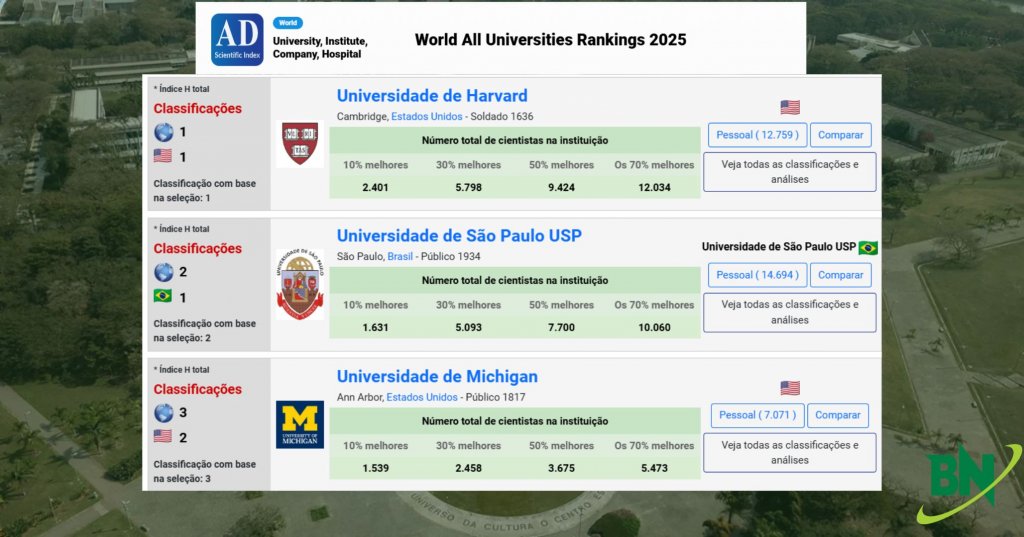Click USP 70% melhores value 10.060
This screenshot has height=537, width=1024.
654,327
